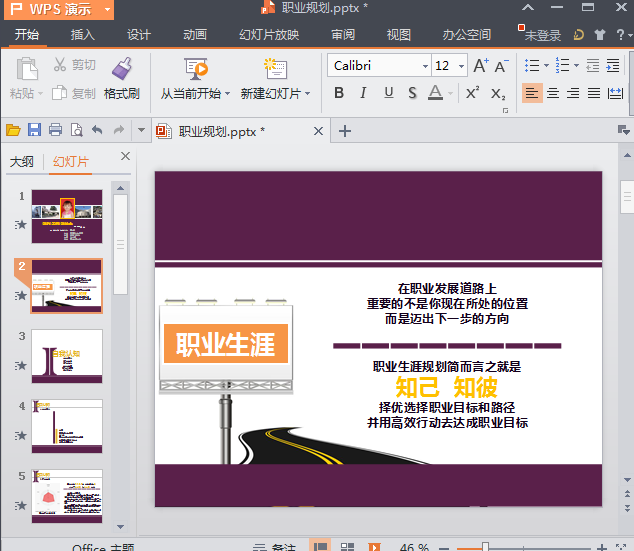
Task: Open the 动画 (Animation) ribbon tab
Action: (195, 35)
